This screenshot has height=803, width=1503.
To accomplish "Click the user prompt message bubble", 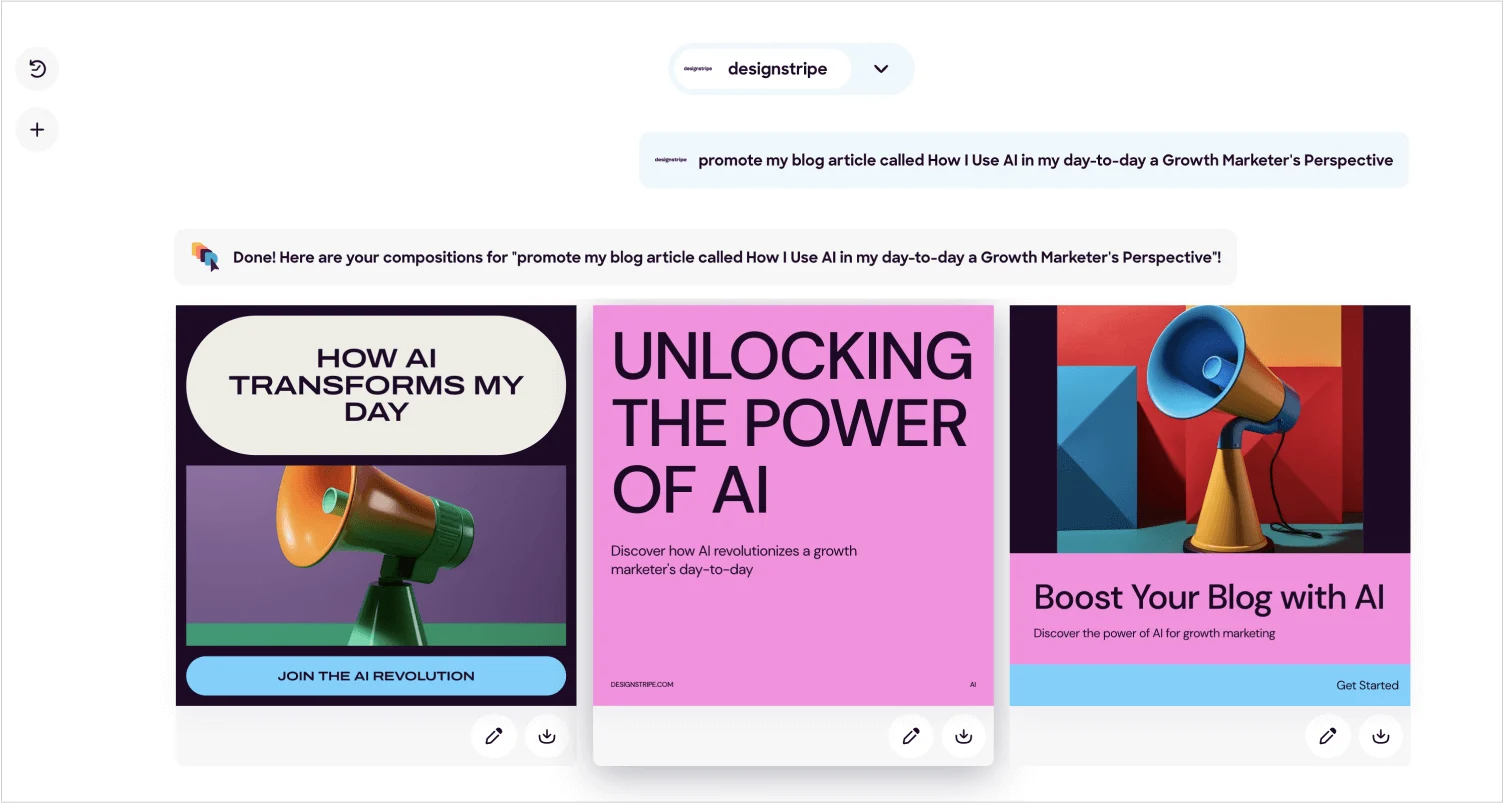I will tap(1024, 160).
